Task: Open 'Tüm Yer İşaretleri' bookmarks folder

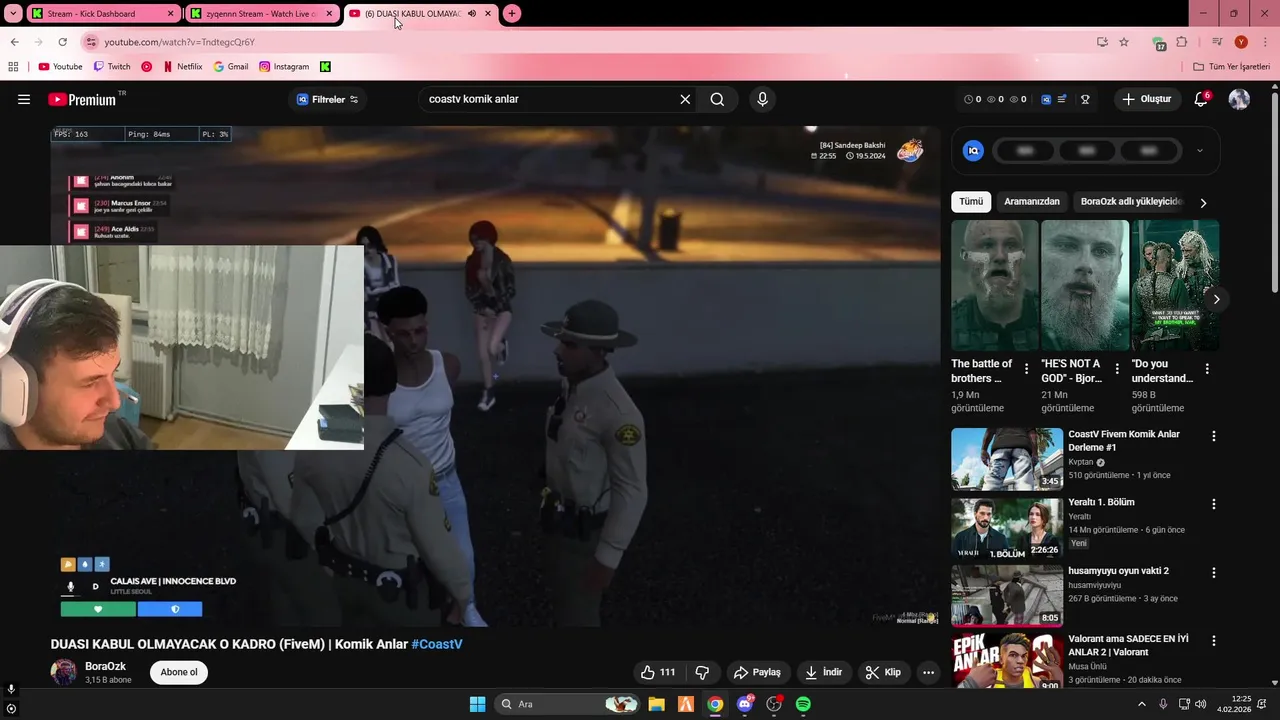Action: coord(1231,67)
